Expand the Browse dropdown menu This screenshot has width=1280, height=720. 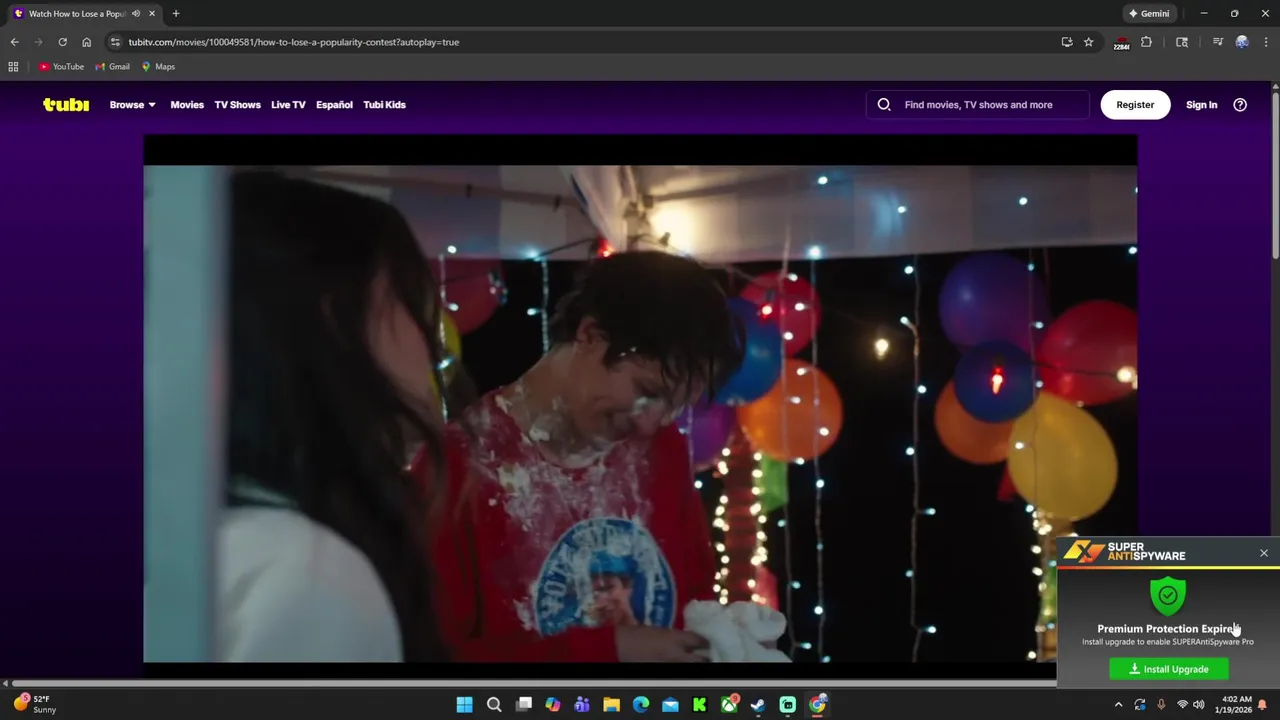[132, 104]
